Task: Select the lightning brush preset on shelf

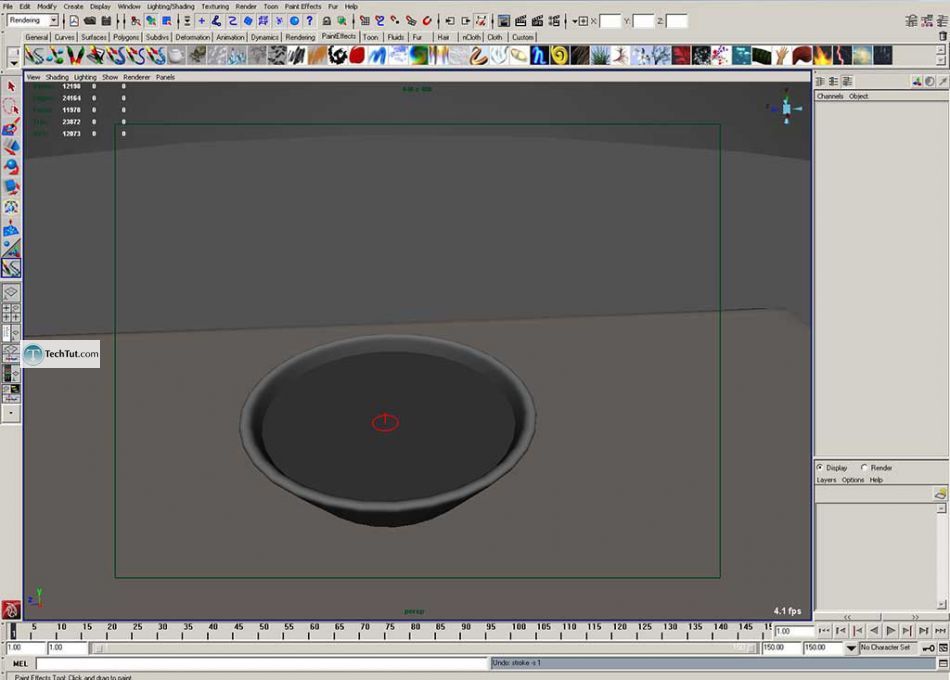Action: click(x=842, y=56)
